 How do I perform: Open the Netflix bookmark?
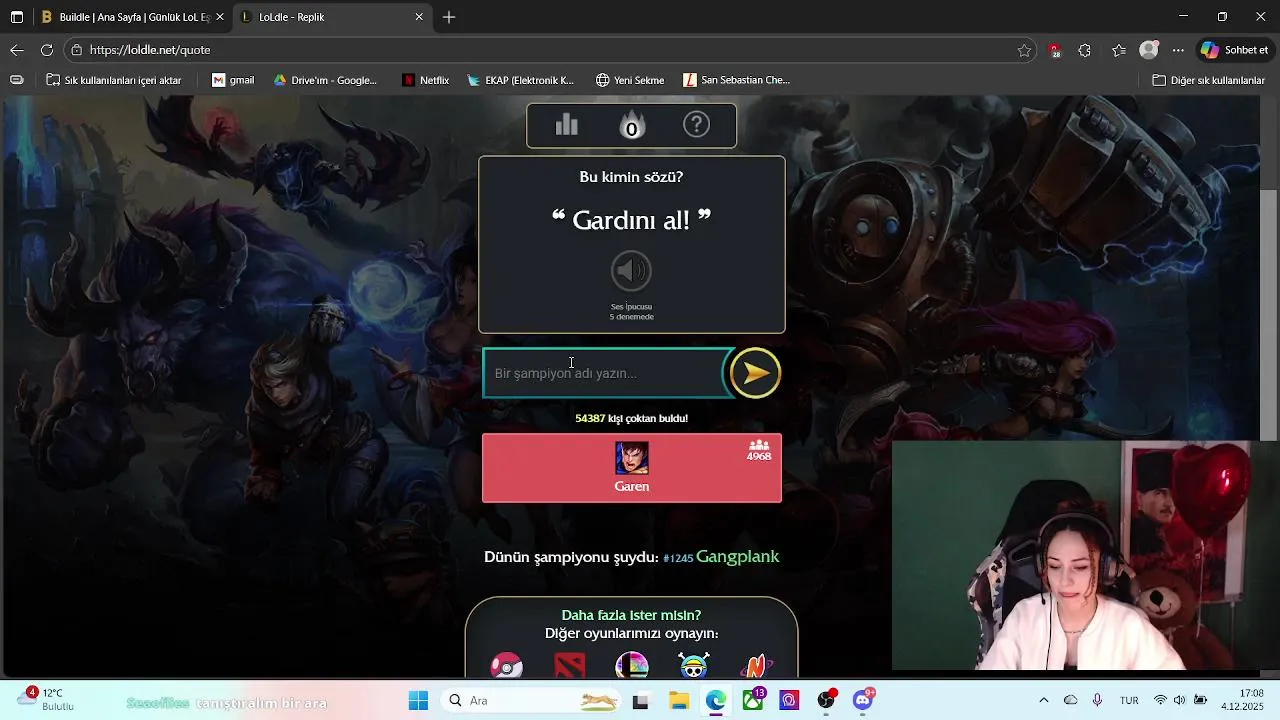(425, 80)
